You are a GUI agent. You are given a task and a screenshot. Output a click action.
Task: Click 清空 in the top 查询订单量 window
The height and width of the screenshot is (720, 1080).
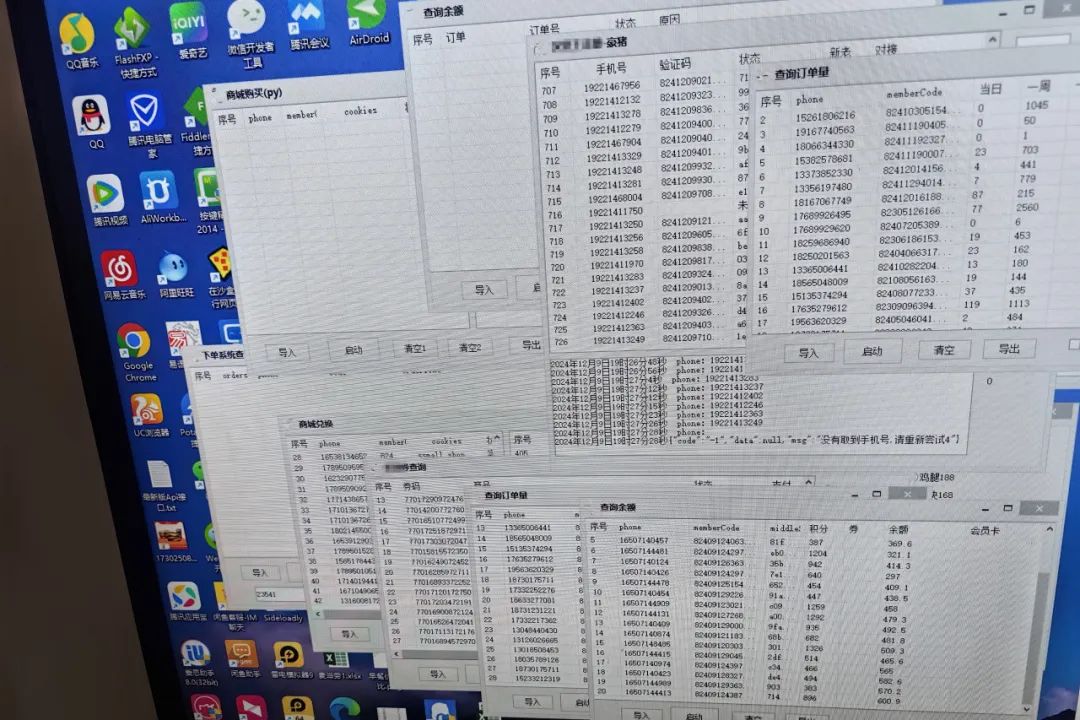point(943,350)
